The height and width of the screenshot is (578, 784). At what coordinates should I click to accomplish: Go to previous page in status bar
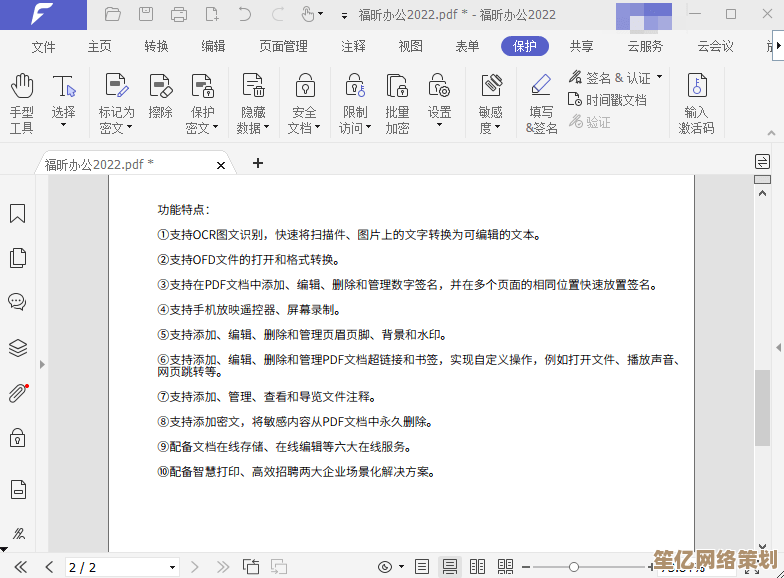click(x=48, y=567)
